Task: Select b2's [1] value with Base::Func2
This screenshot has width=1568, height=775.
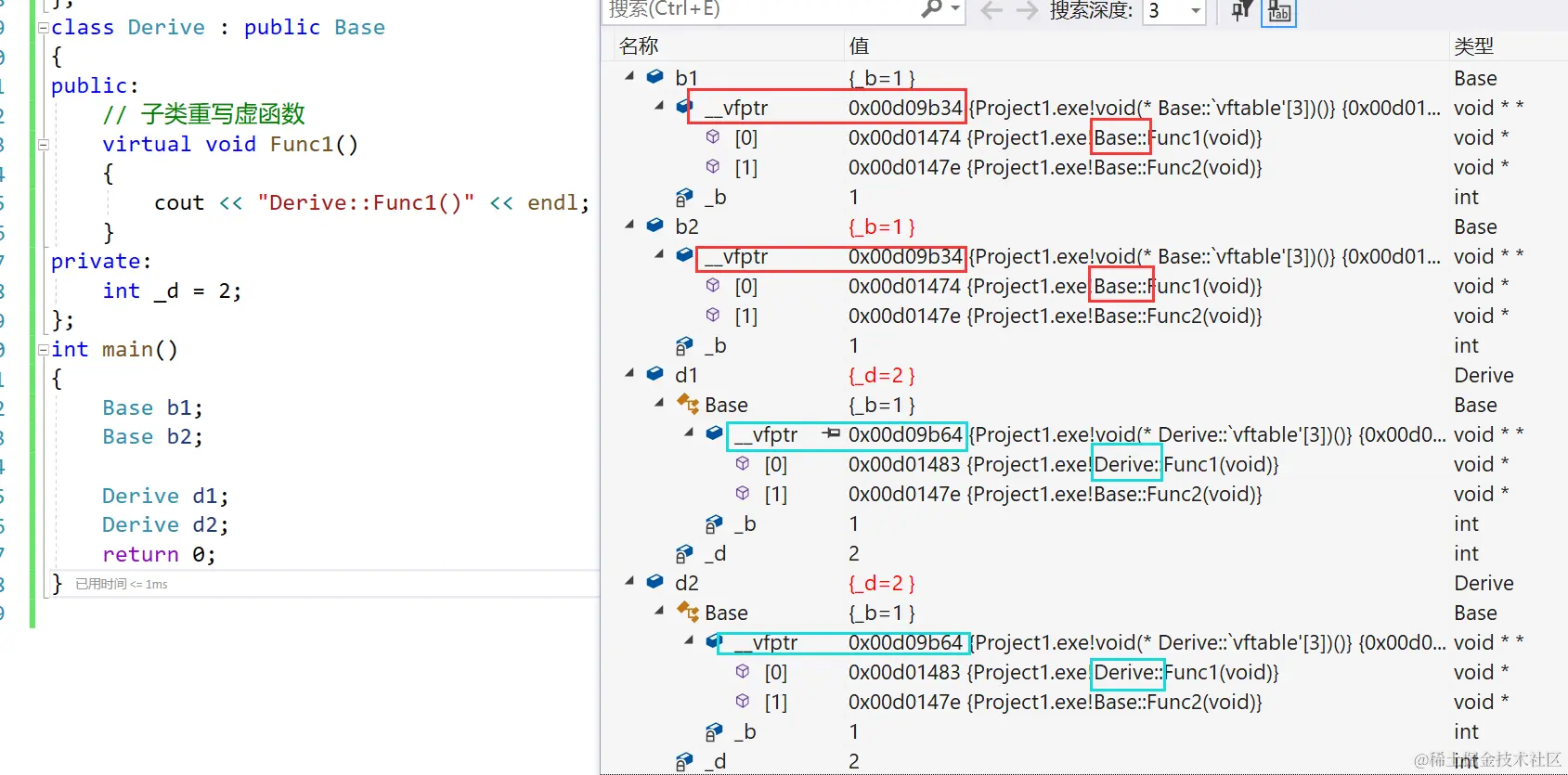Action: tap(1056, 316)
